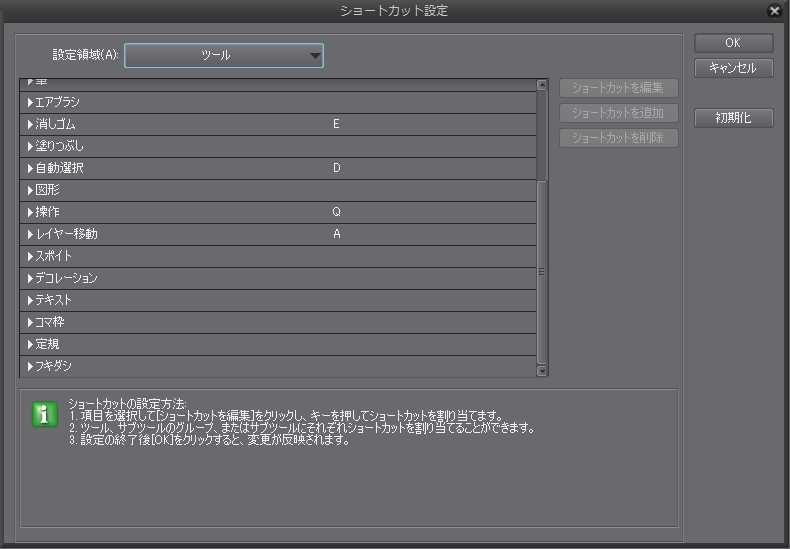Viewport: 790px width, 549px height.
Task: Click the OK button
Action: 734,43
